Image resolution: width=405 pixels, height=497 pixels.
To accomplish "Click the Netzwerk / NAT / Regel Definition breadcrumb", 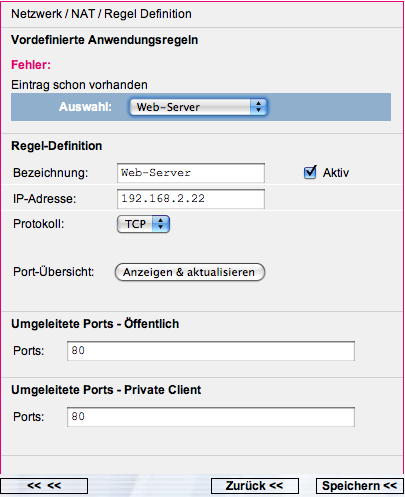I will (x=101, y=14).
